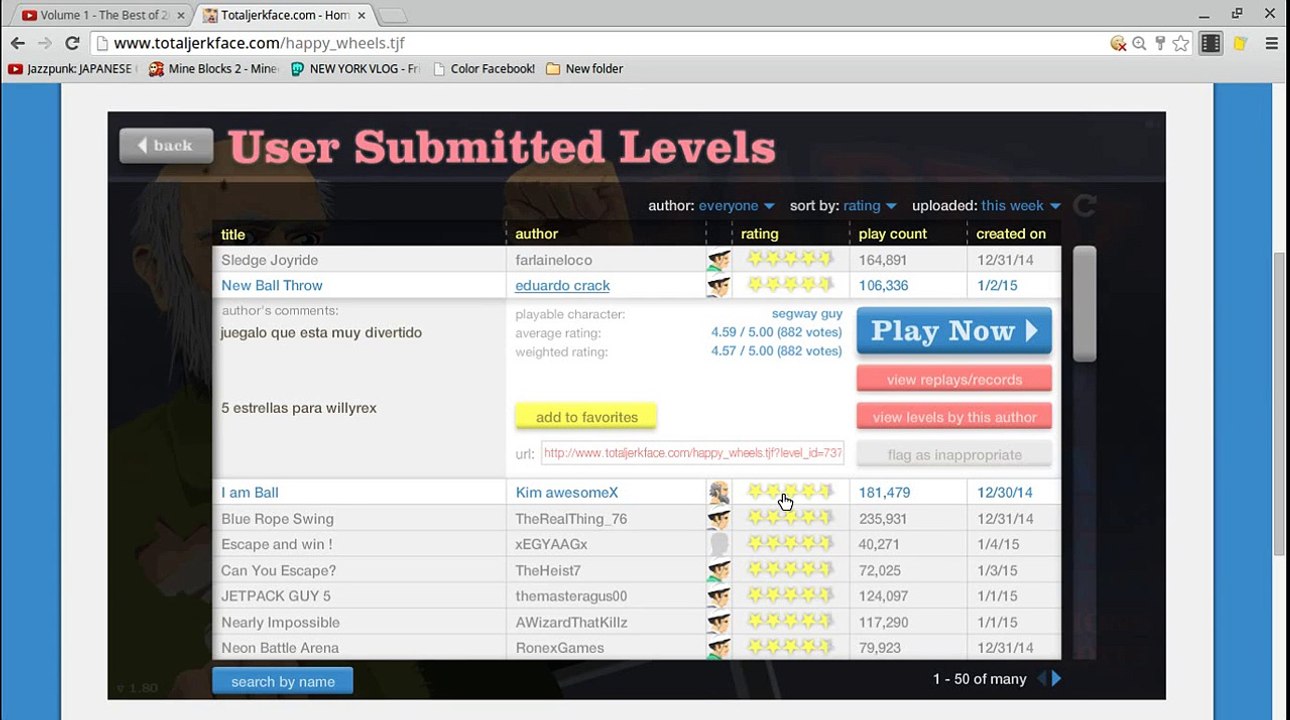Viewport: 1290px width, 720px height.
Task: Click the back arrow button in game
Action: click(x=166, y=146)
